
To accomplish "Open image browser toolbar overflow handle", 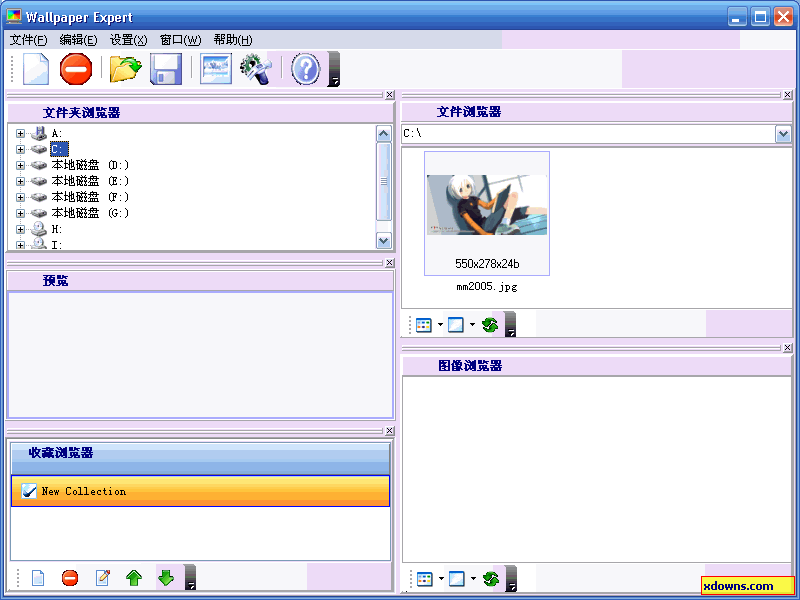I will coord(511,579).
